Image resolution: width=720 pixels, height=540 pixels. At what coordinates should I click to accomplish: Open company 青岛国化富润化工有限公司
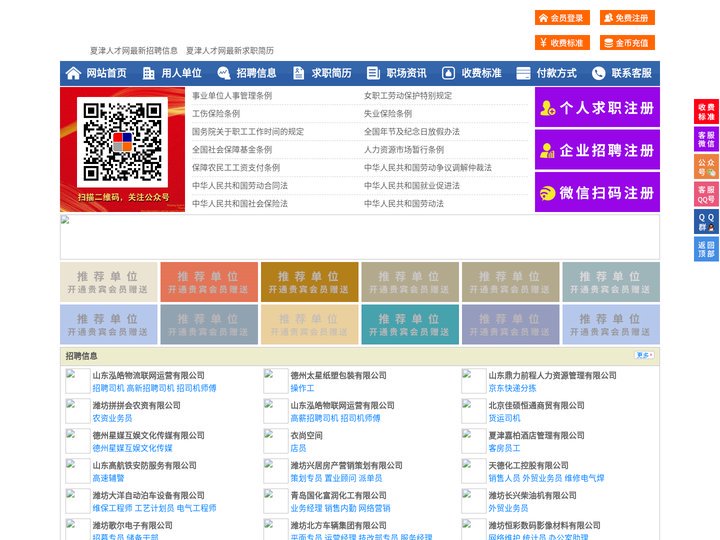[x=338, y=495]
